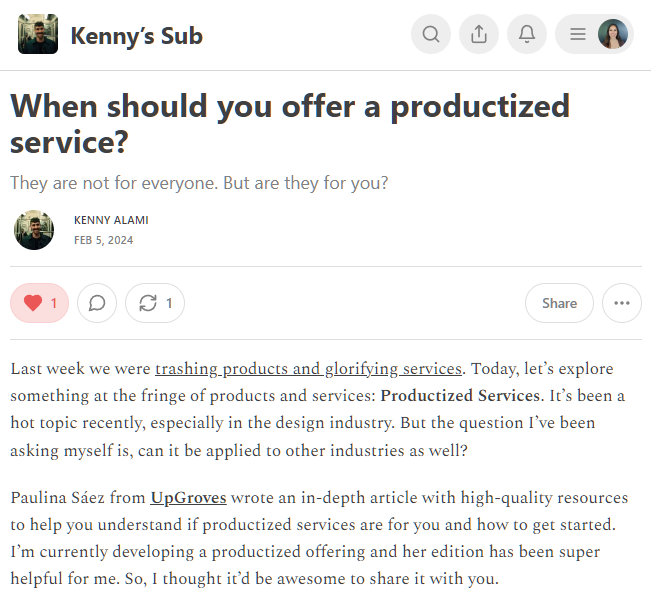Toggle the heart like button
This screenshot has width=651, height=595.
coord(40,303)
